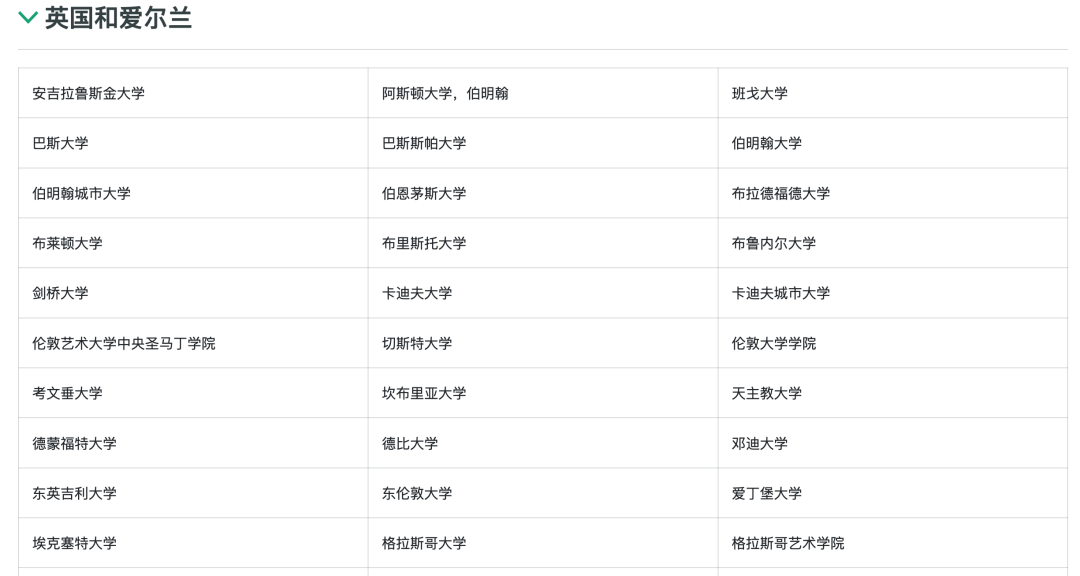Open 伦敦艺术大学中央圣马丁学院 entry
This screenshot has height=576, width=1080.
[123, 343]
